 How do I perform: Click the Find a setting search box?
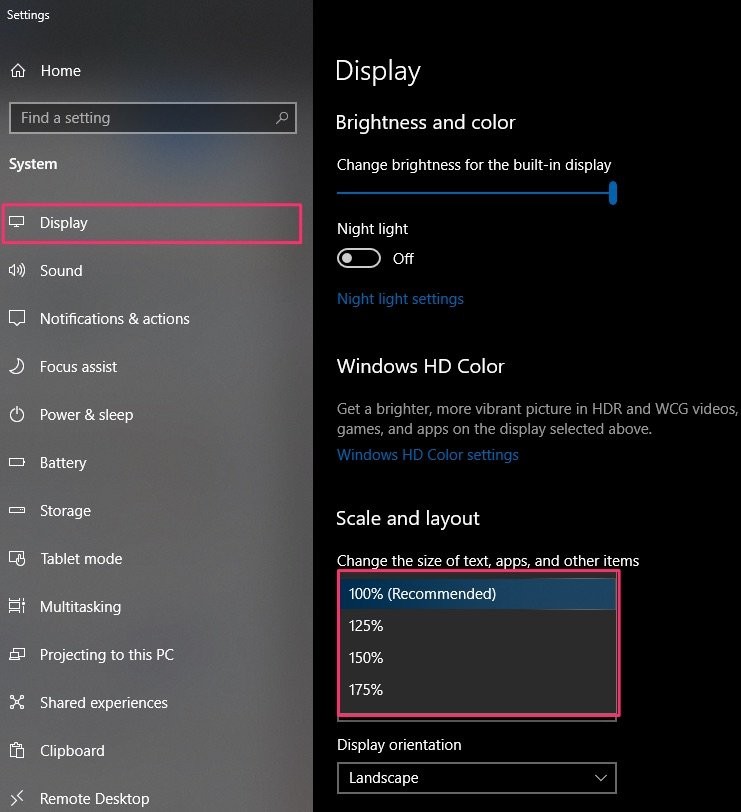(152, 118)
